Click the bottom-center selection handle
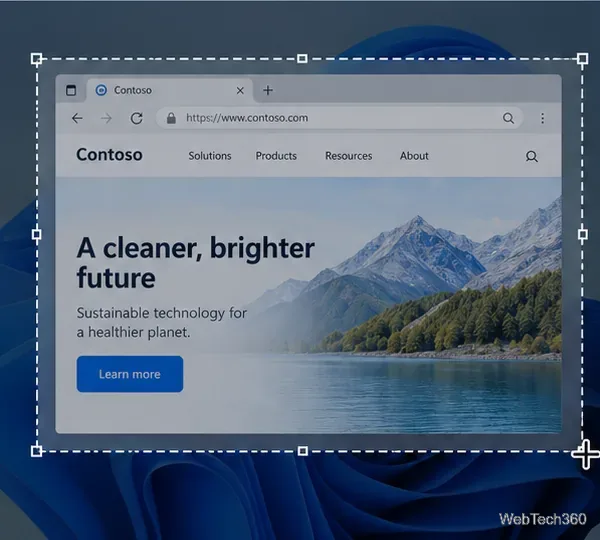This screenshot has height=540, width=600. (x=302, y=451)
